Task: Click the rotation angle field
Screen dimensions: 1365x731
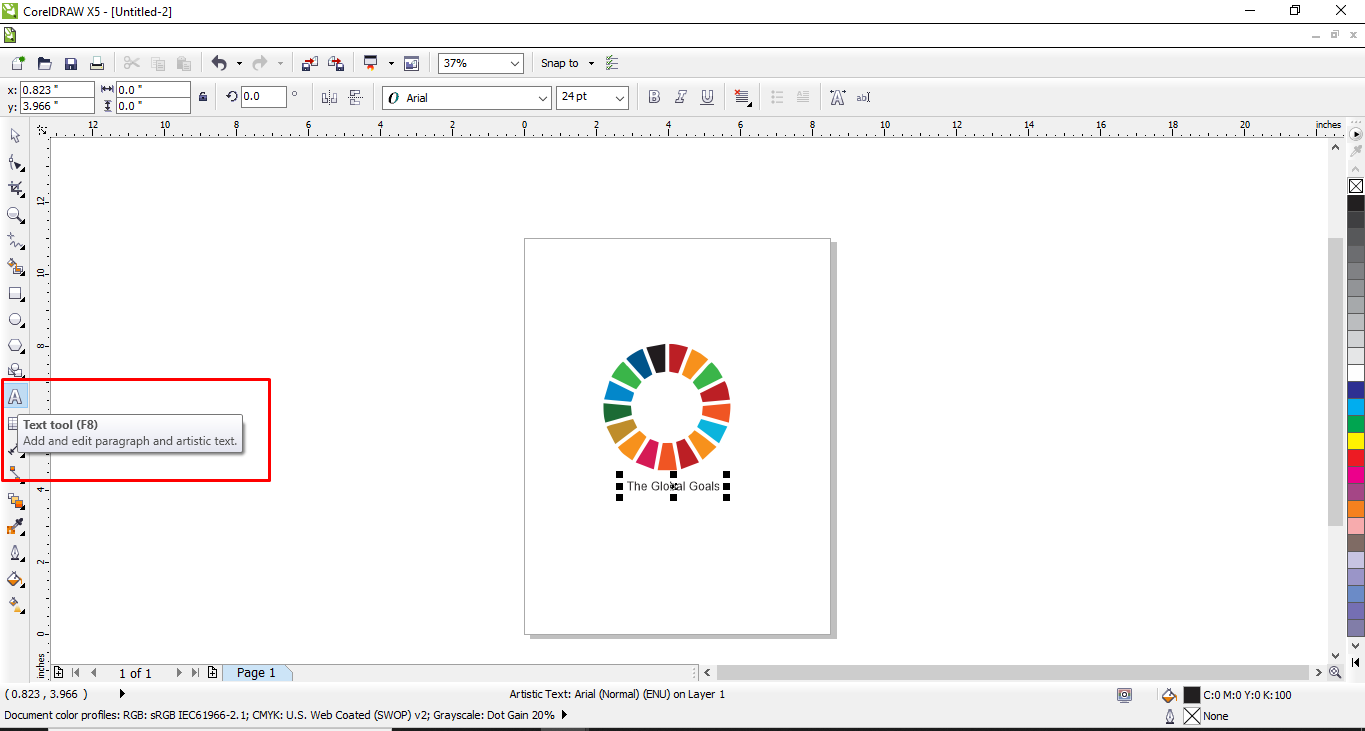Action: pos(264,97)
